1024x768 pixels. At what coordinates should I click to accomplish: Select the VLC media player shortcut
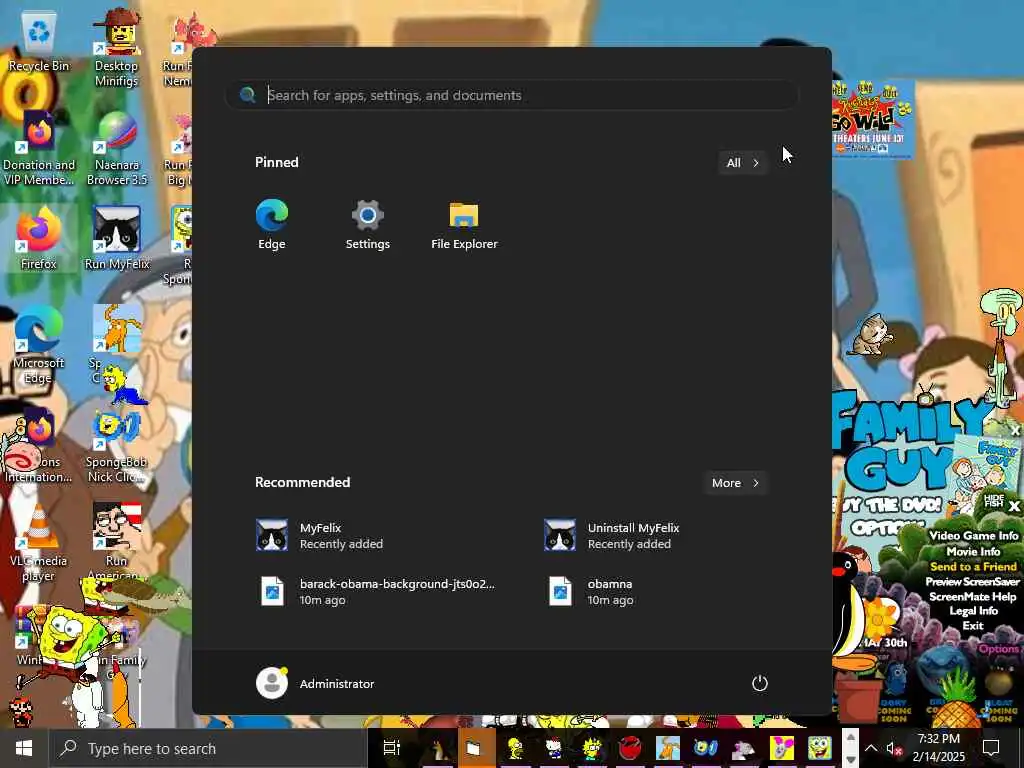pos(38,543)
